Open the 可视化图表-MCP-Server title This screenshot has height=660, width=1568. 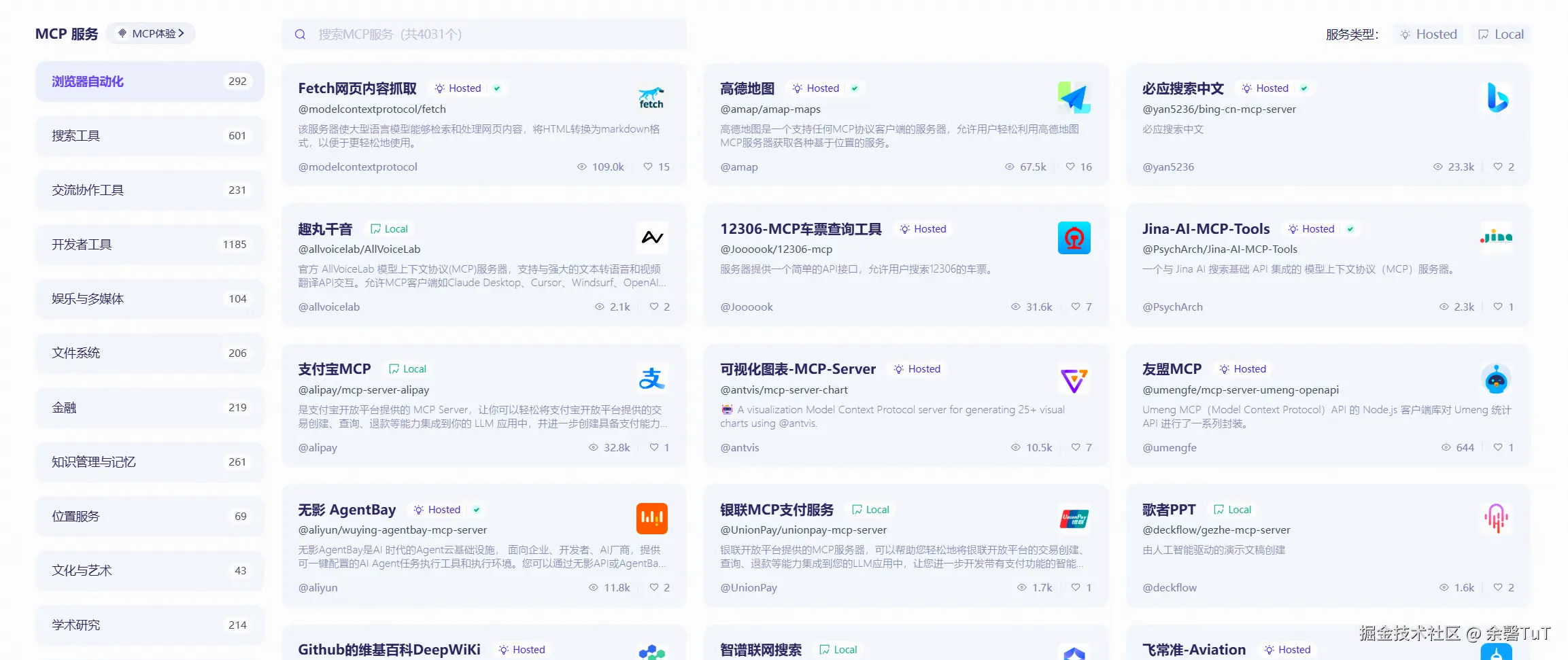pyautogui.click(x=798, y=369)
